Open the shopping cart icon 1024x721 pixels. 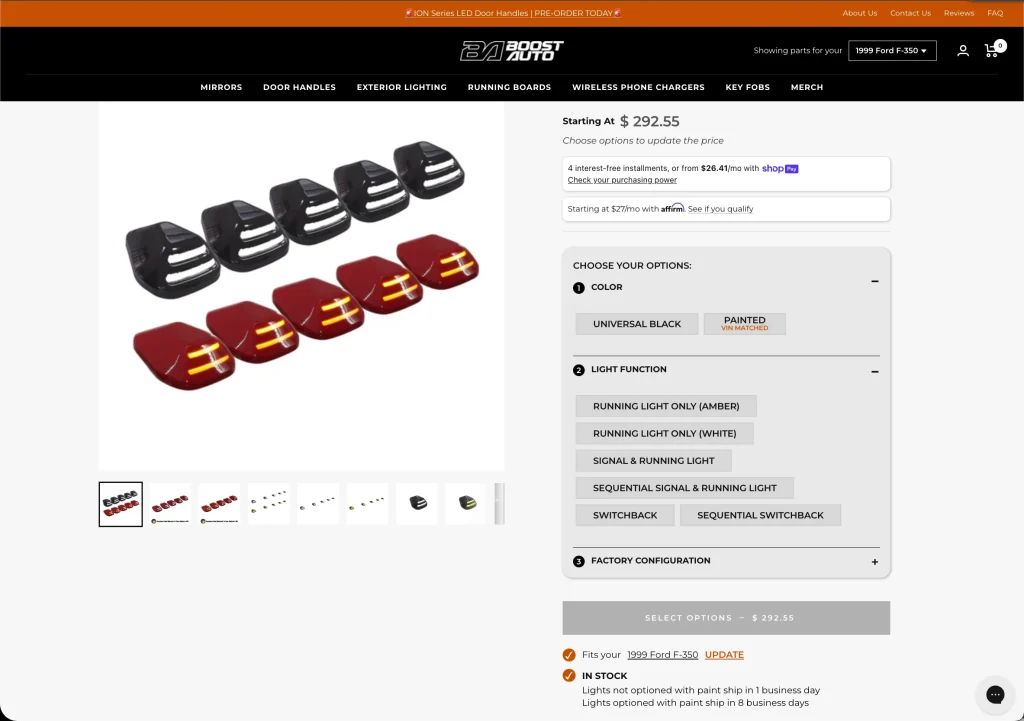pos(993,50)
